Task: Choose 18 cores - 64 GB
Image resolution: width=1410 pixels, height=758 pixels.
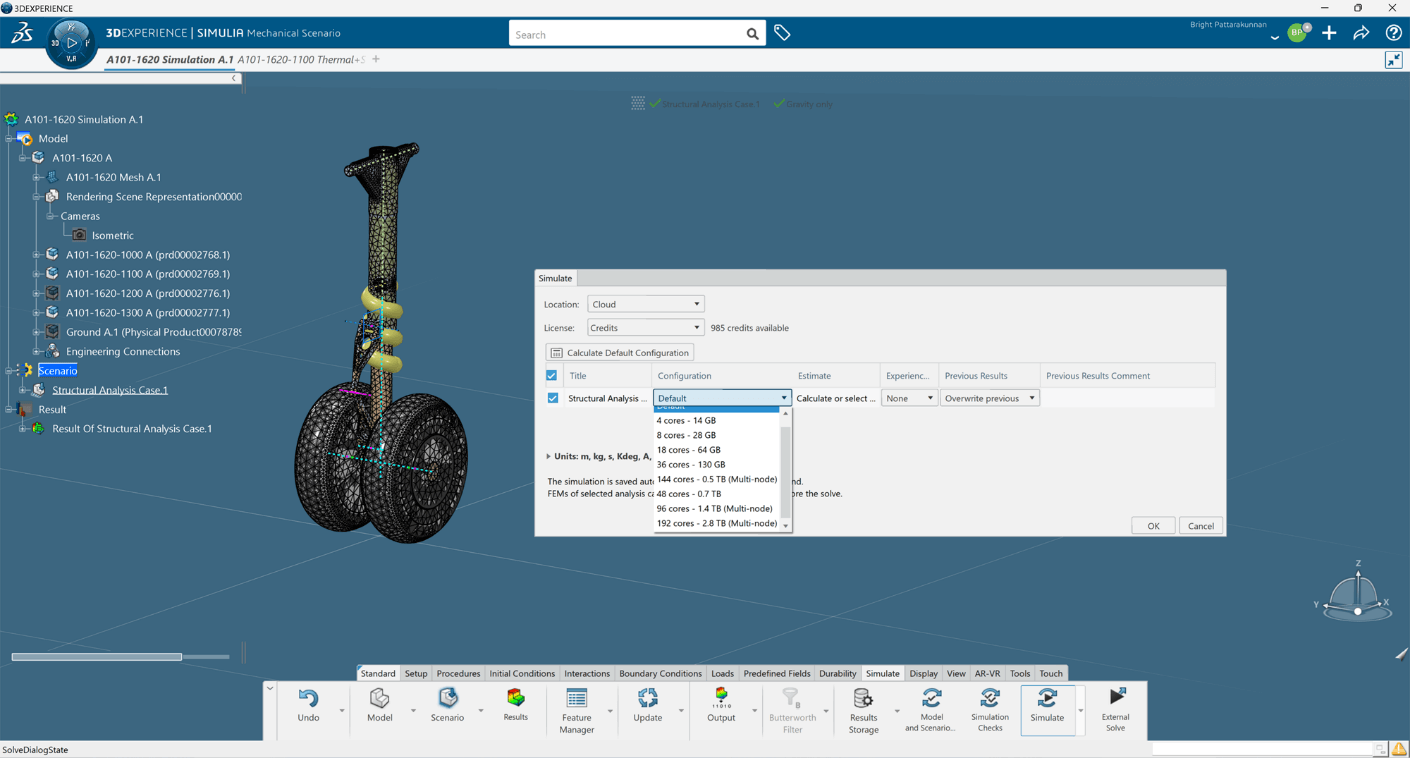Action: coord(716,450)
